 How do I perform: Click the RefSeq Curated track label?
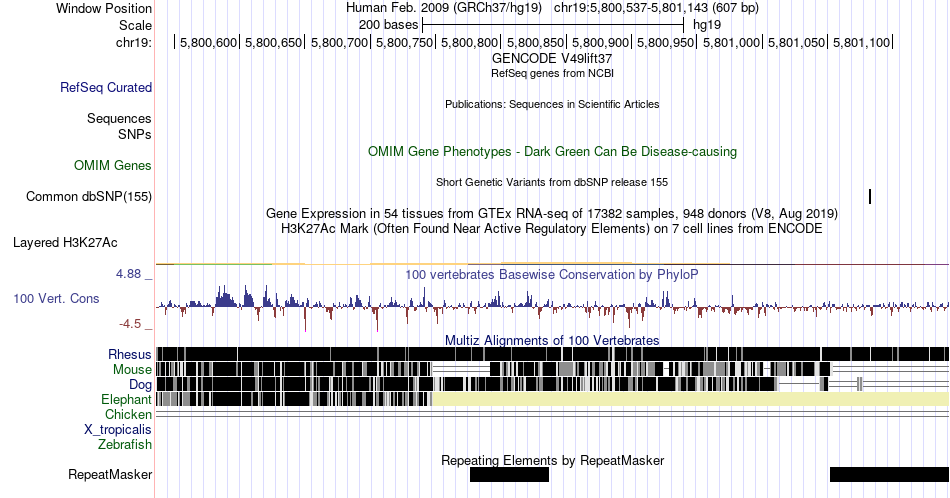105,87
